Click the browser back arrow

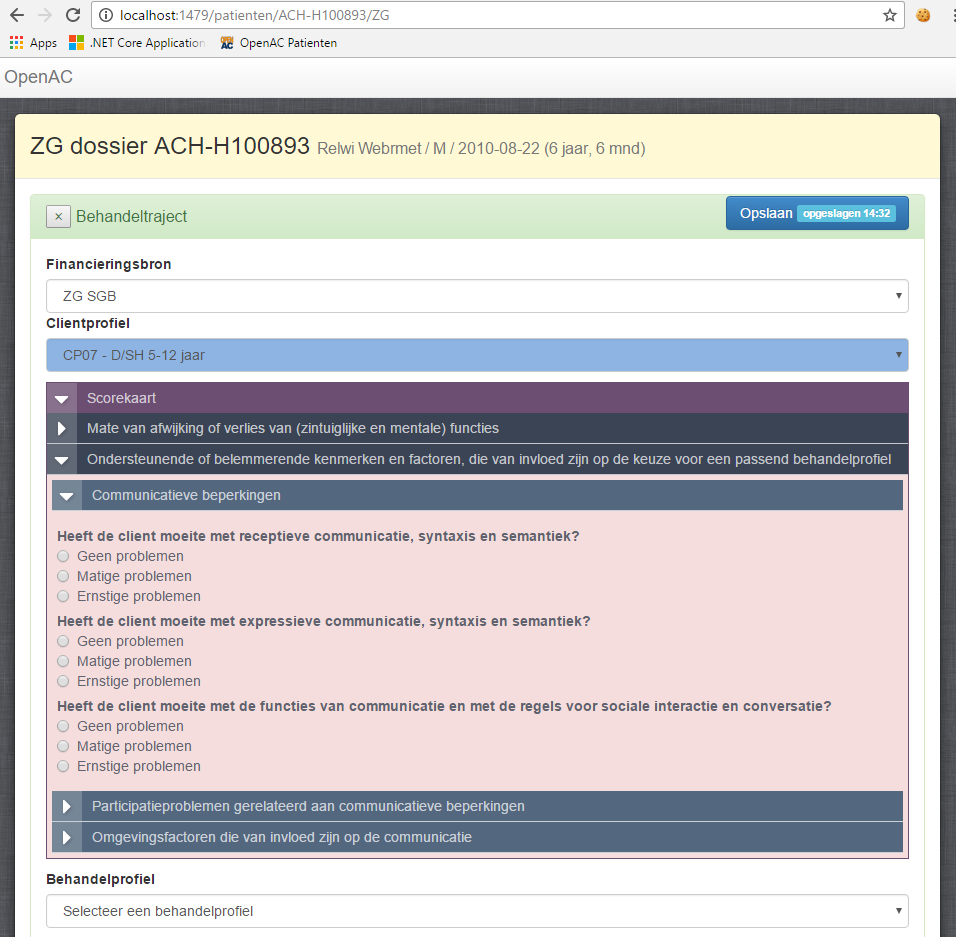tap(17, 15)
